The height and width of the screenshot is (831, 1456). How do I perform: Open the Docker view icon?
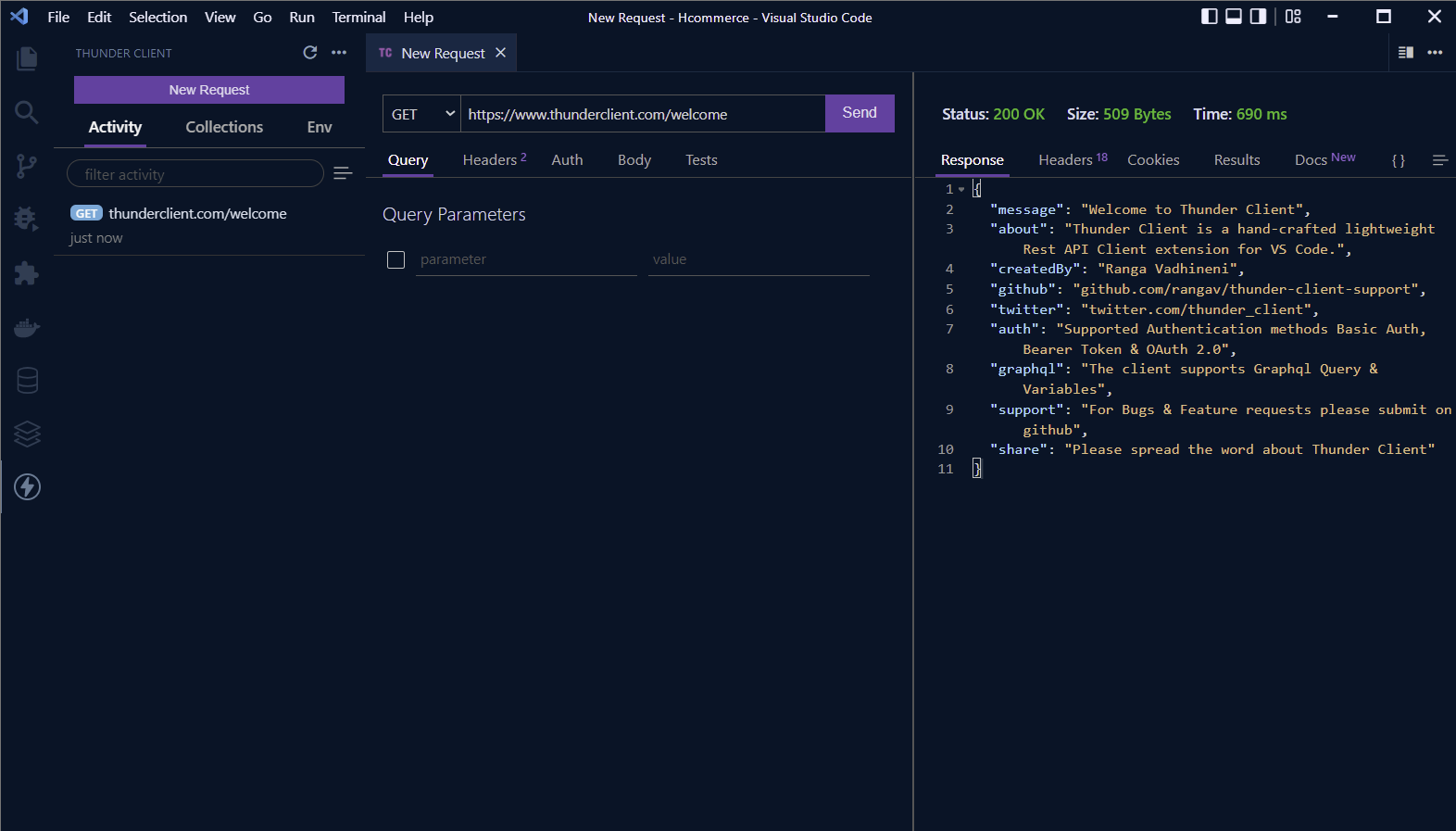pyautogui.click(x=27, y=327)
